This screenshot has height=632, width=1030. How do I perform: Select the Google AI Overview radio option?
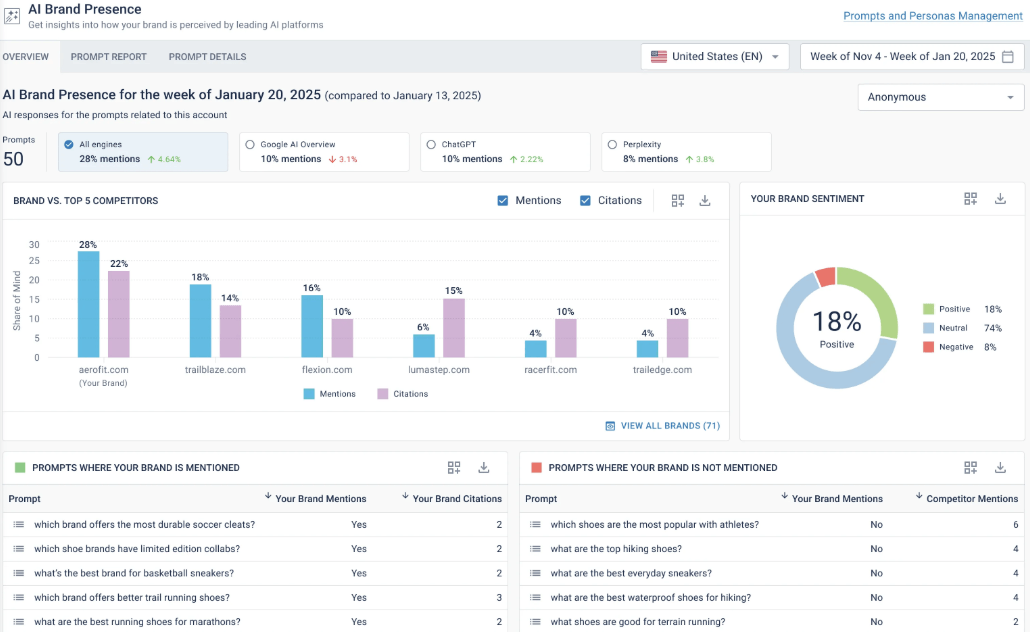[x=250, y=145]
